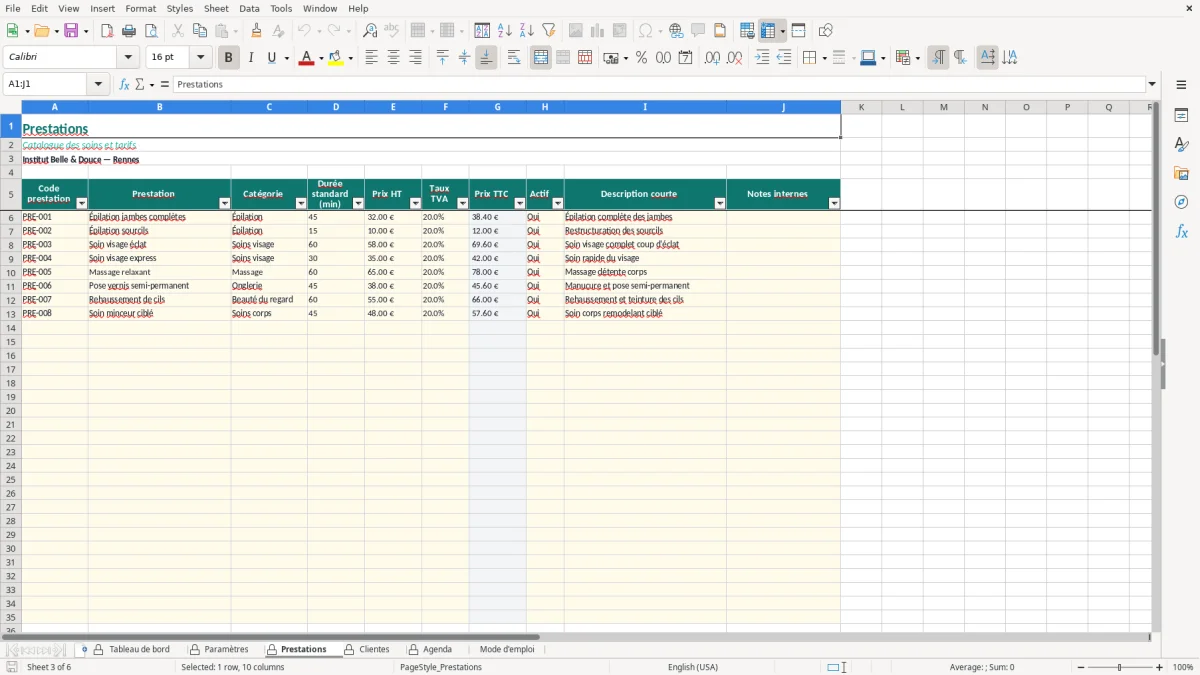The image size is (1200, 675).
Task: Toggle Italic formatting
Action: tap(251, 58)
